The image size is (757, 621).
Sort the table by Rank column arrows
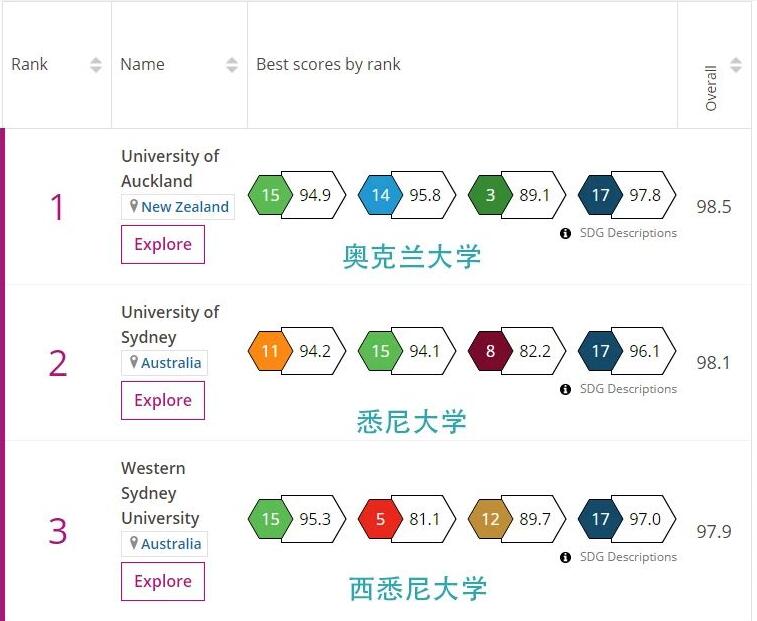[96, 65]
